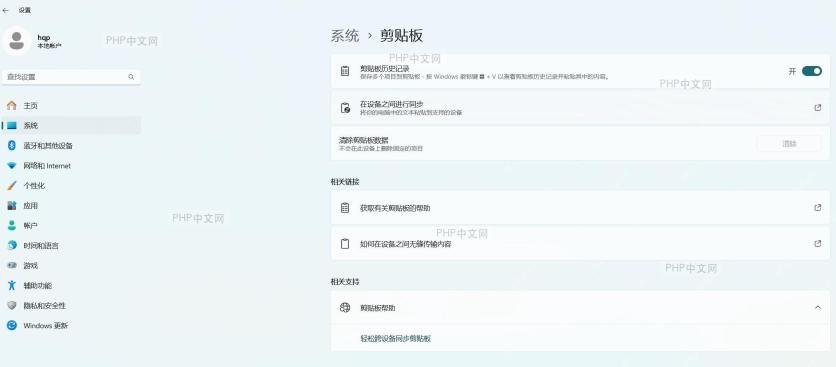Turn off 剪贴板历史记录 toggle
This screenshot has height=367, width=836.
[811, 71]
